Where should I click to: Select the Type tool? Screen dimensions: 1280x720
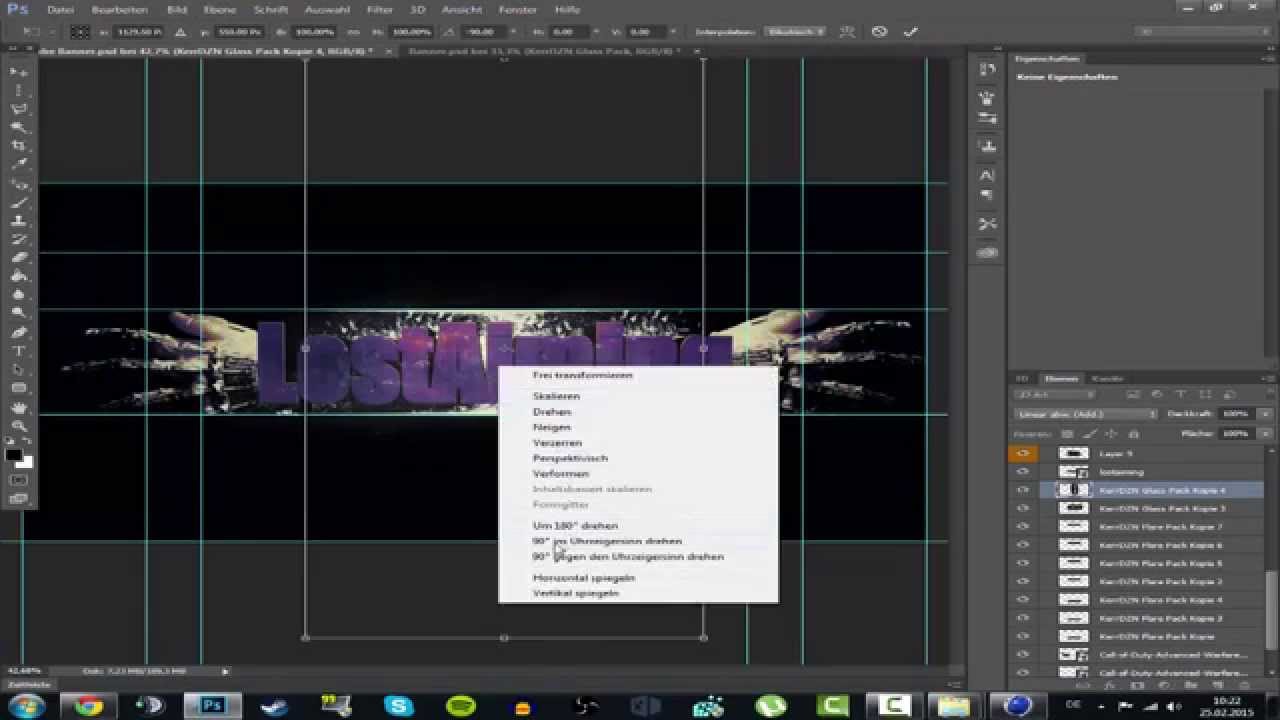pyautogui.click(x=19, y=351)
